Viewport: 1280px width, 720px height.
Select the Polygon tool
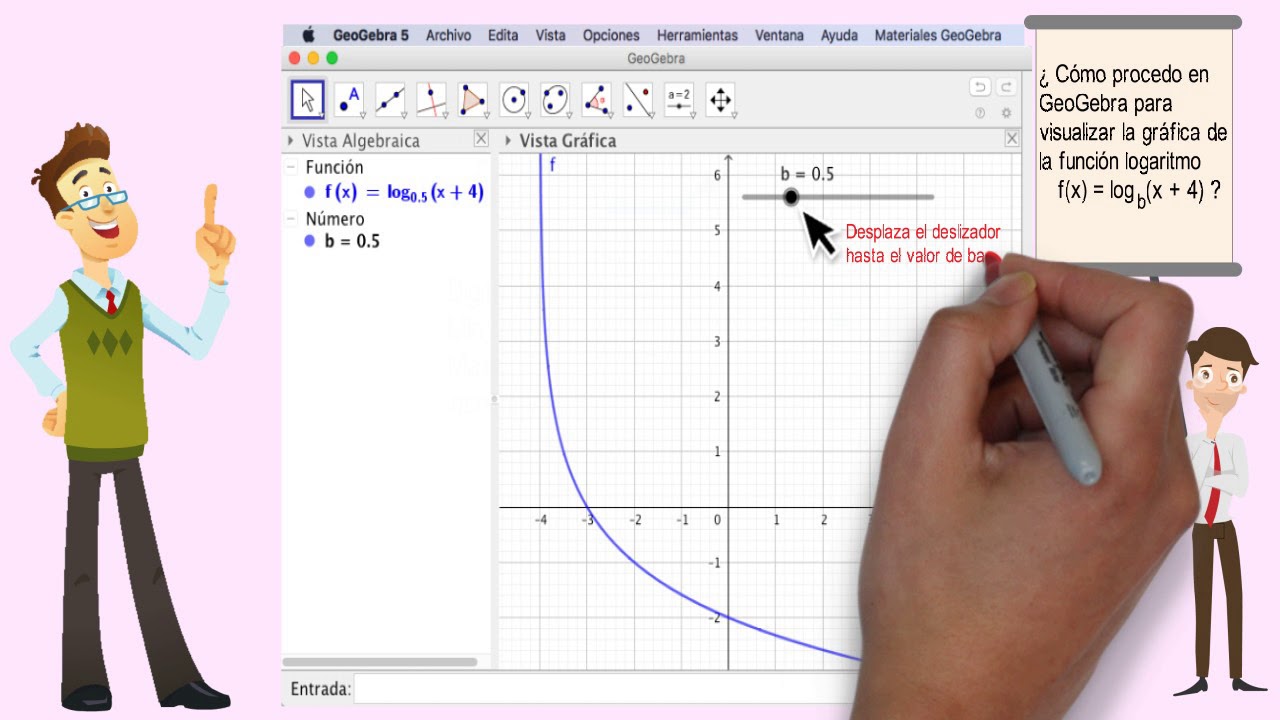point(473,100)
